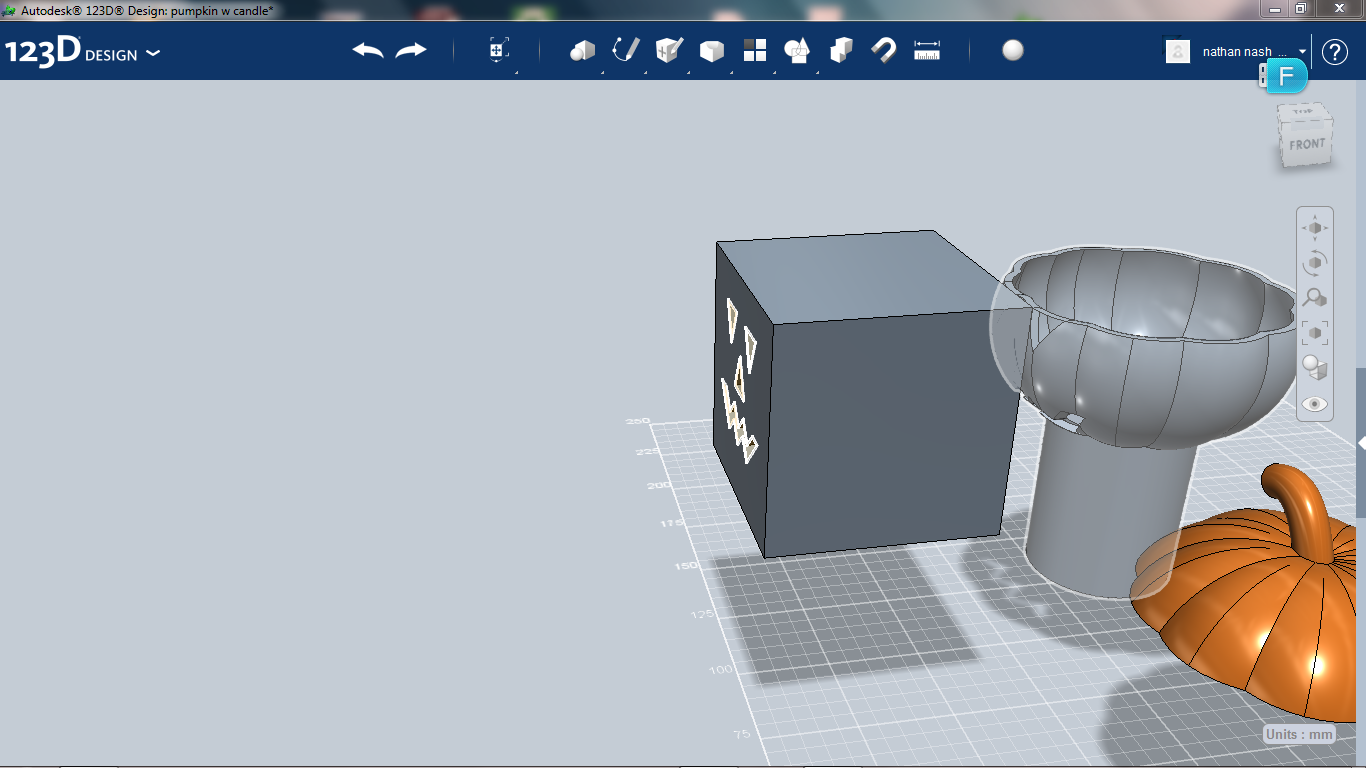
Task: Open the Primitives shapes tool
Action: 583,51
